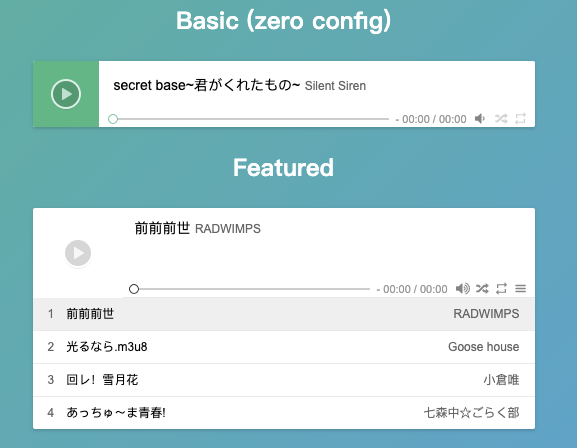Click the Goose house artist label

[x=484, y=347]
